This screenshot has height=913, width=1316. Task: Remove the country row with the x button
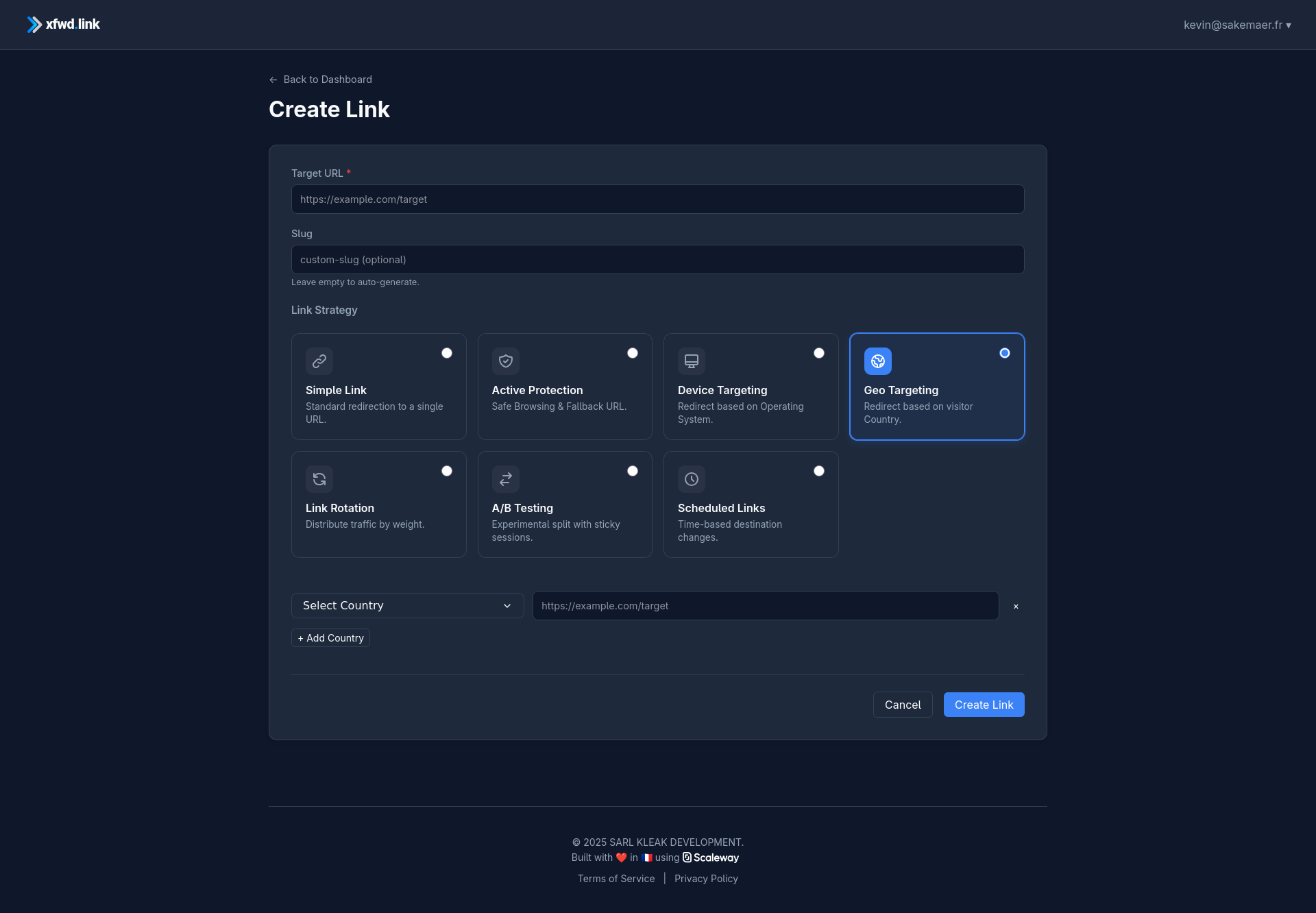point(1016,607)
